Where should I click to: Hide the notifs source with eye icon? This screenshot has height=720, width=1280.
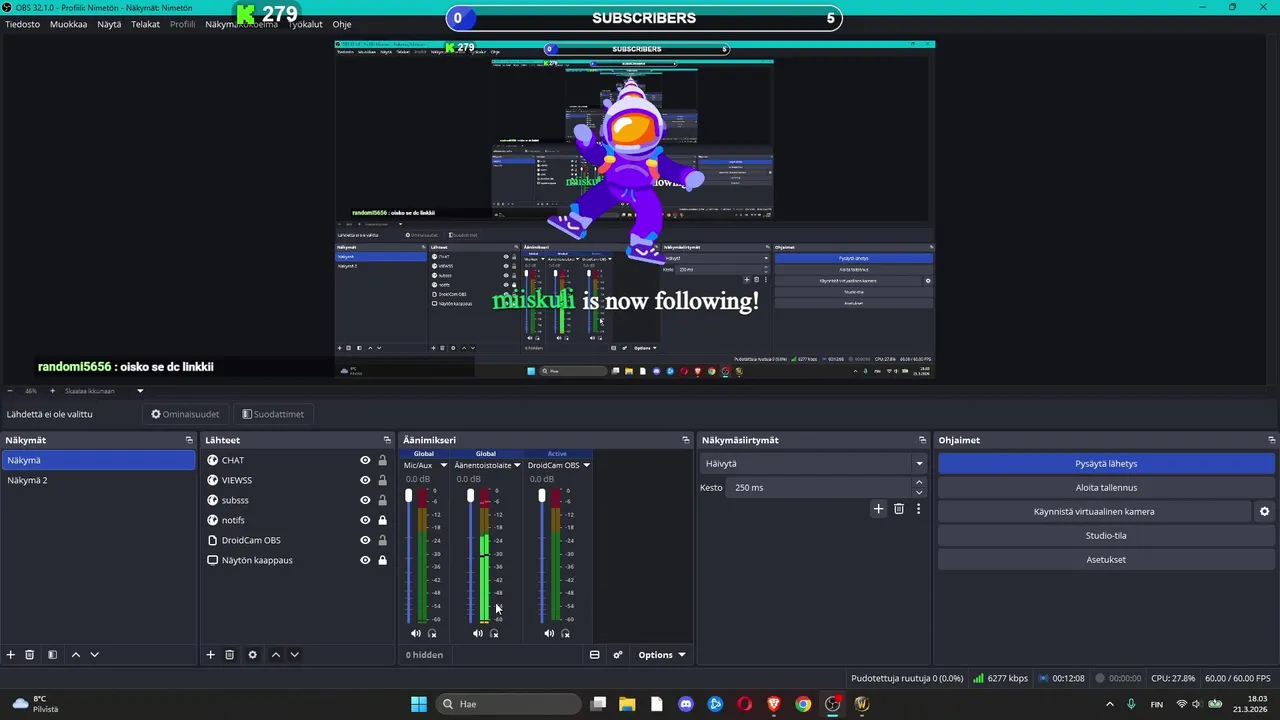click(x=365, y=520)
